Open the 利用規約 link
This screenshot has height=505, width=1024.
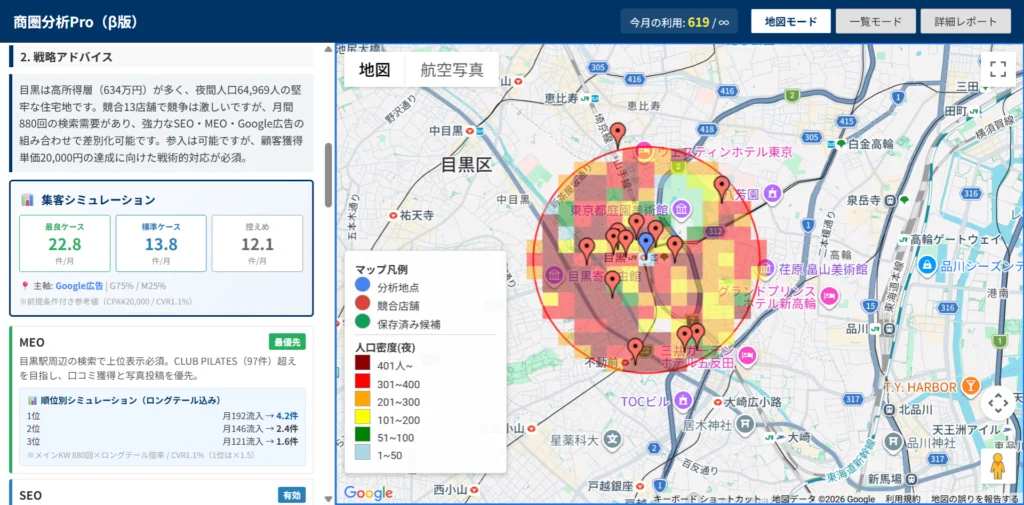(903, 499)
